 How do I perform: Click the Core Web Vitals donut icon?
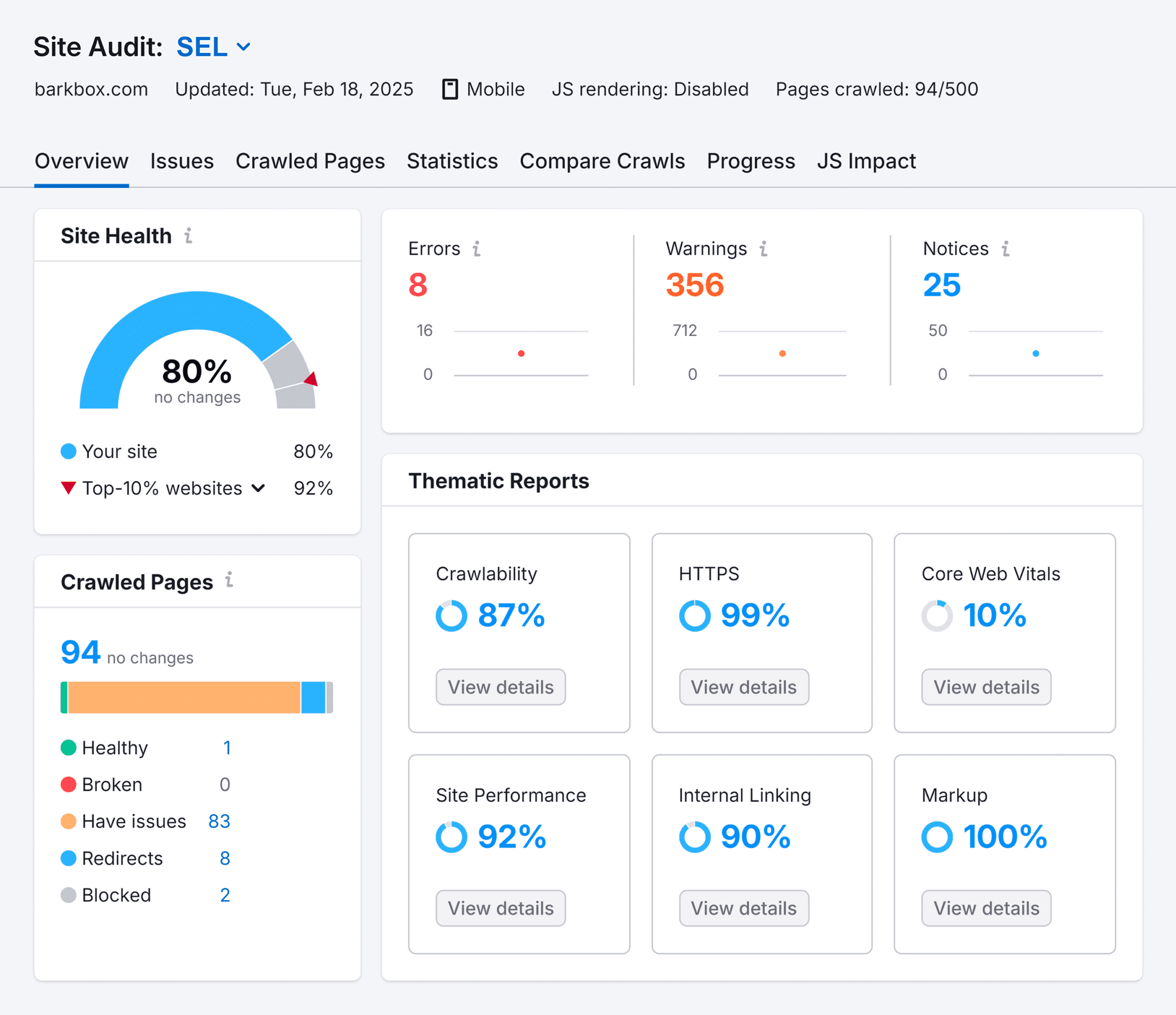pos(937,616)
